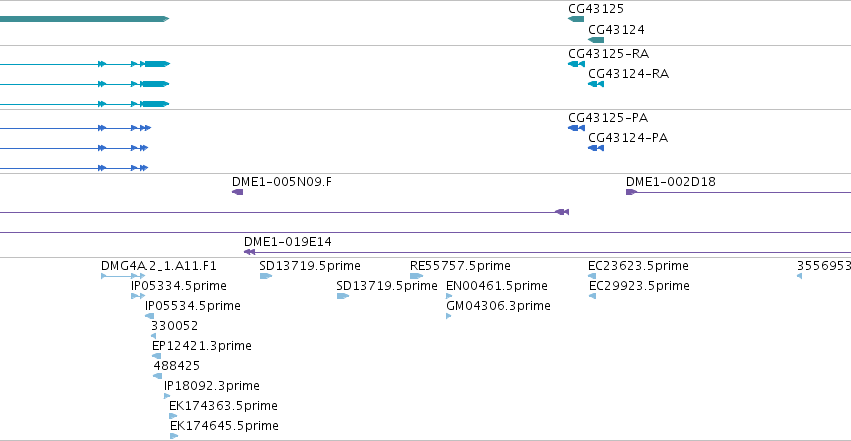Click the CG43125-RA transcript glyph
This screenshot has width=851, height=441.
click(576, 64)
